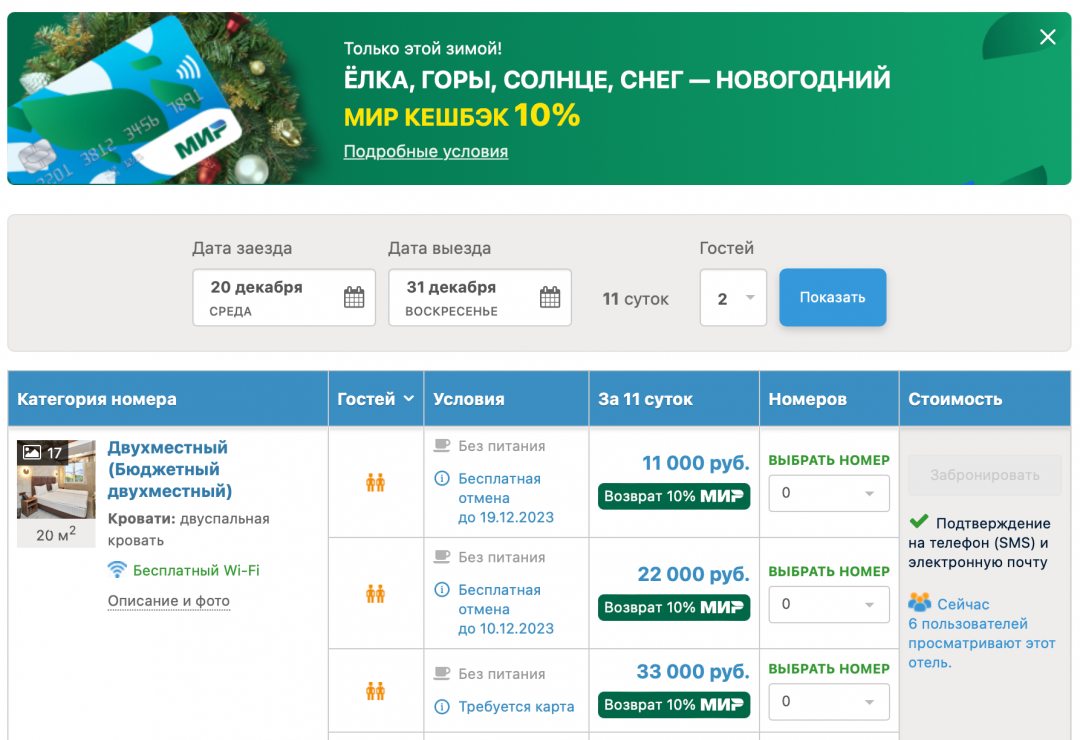The height and width of the screenshot is (740, 1080).
Task: Click the users icon beside Сейчас
Action: pyautogui.click(x=920, y=603)
